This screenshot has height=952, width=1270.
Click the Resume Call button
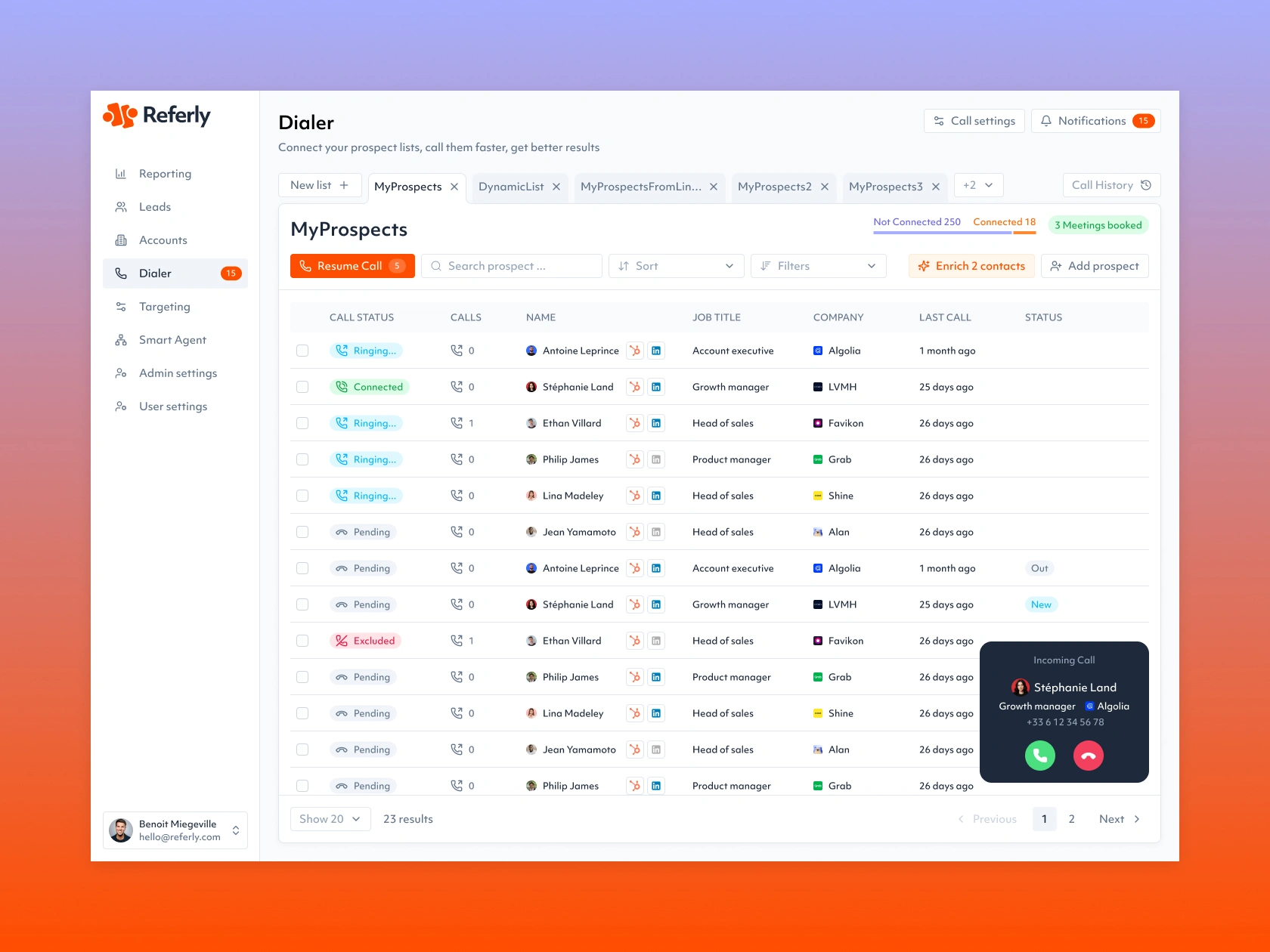[352, 266]
